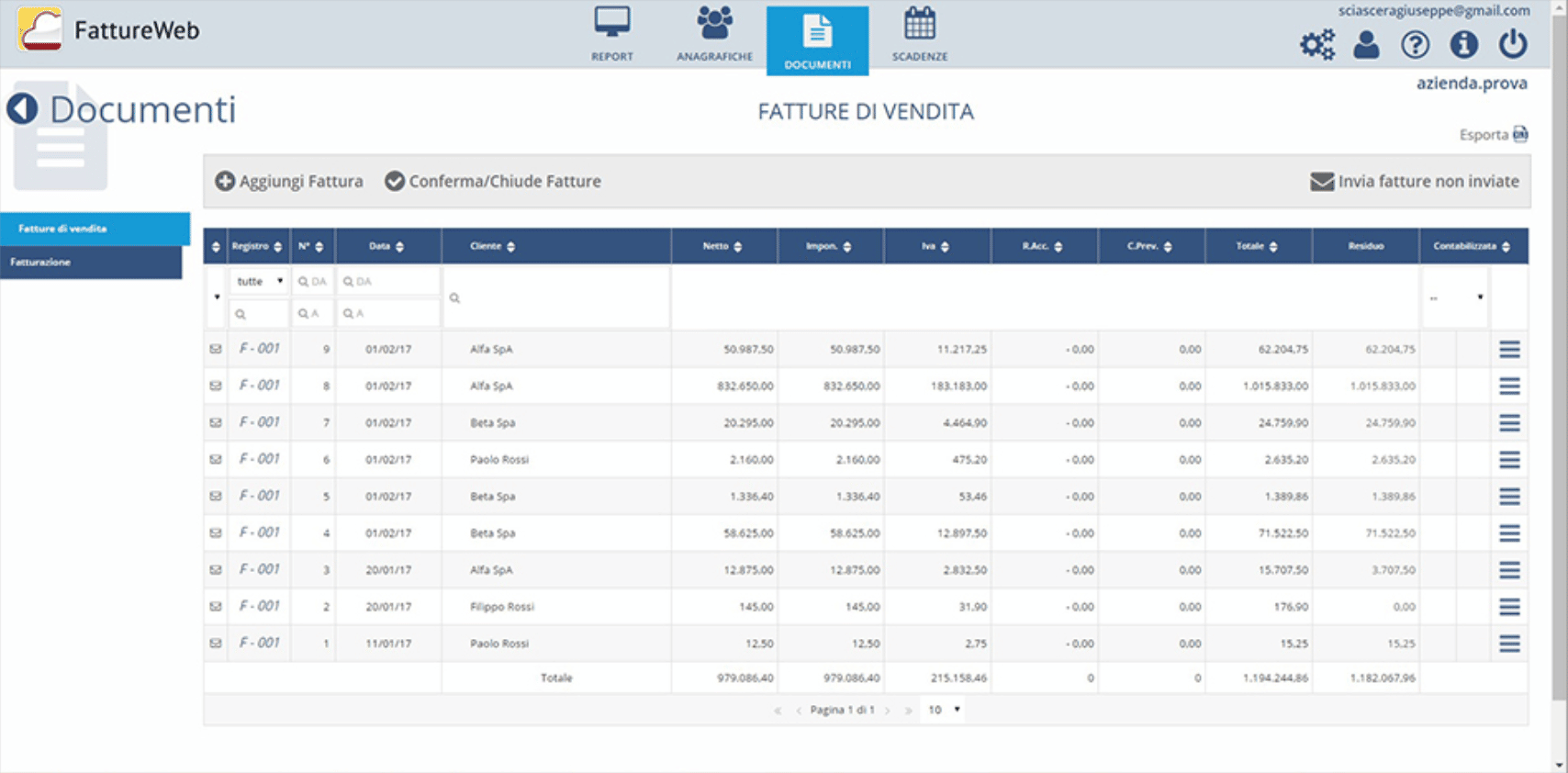Click the Cliente search filter field
This screenshot has width=1568, height=773.
556,298
